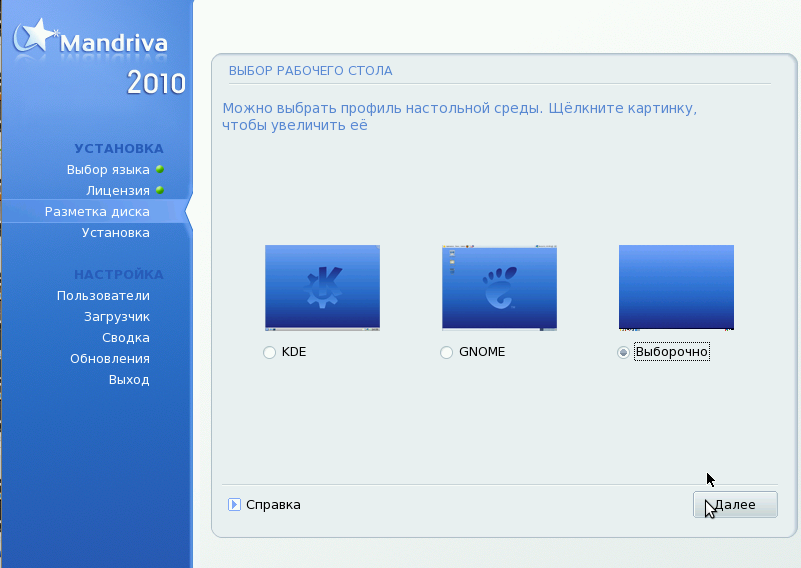Select the Выборочно radio button

(623, 352)
